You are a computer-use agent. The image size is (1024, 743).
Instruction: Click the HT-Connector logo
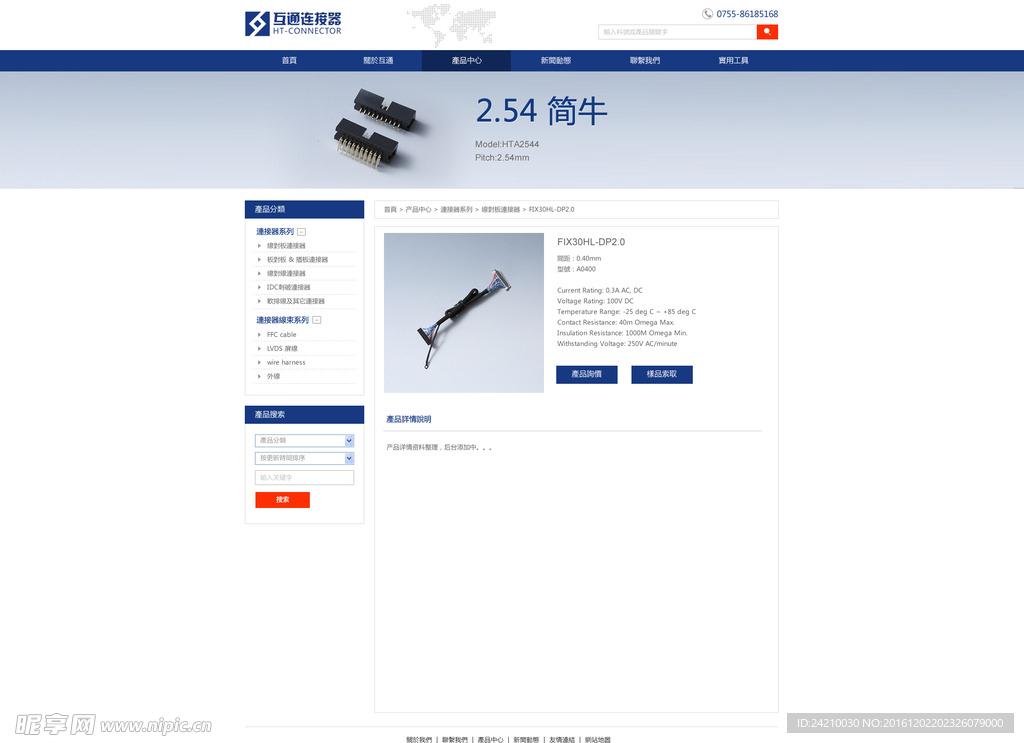point(293,23)
